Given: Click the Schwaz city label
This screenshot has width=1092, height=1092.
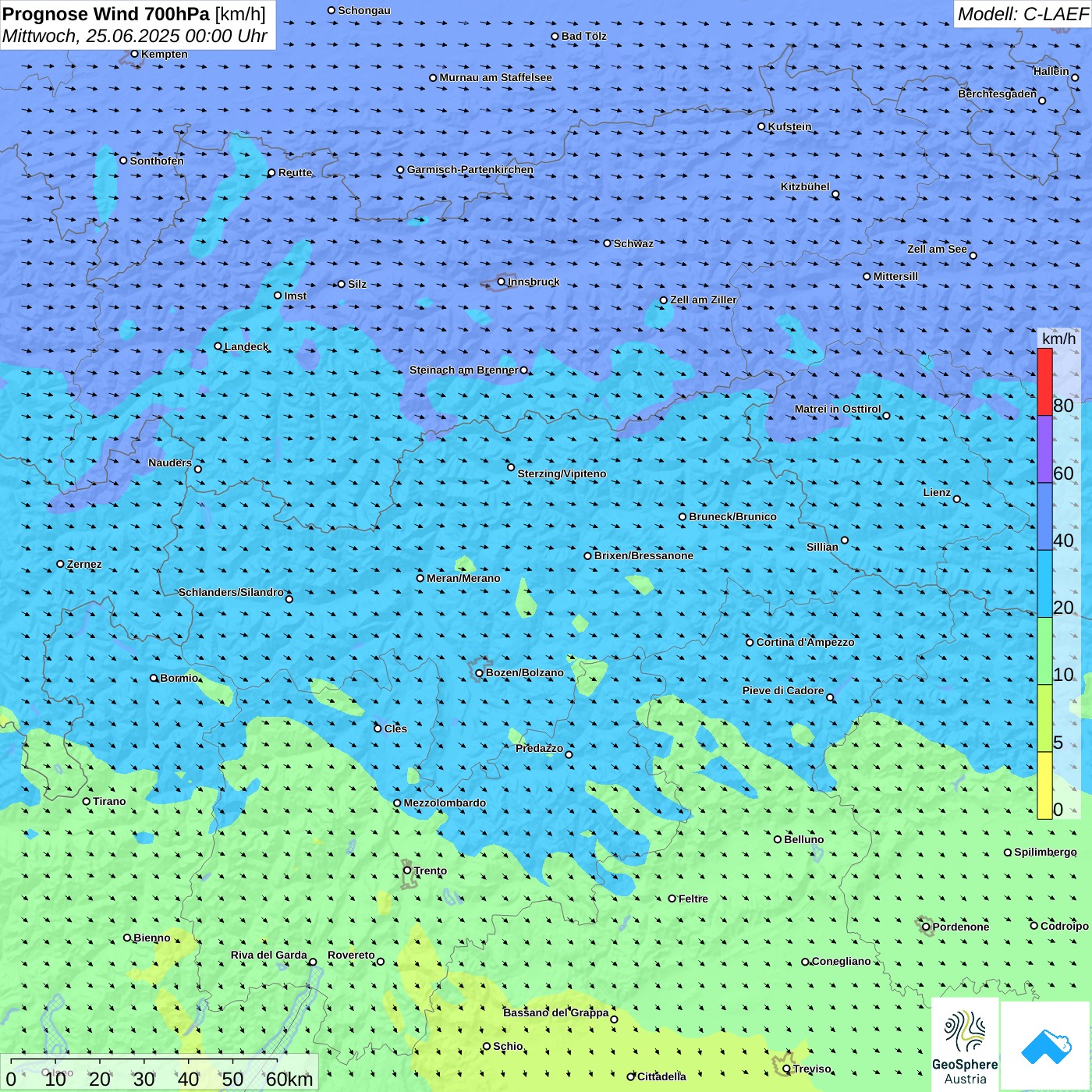Looking at the screenshot, I should [633, 243].
